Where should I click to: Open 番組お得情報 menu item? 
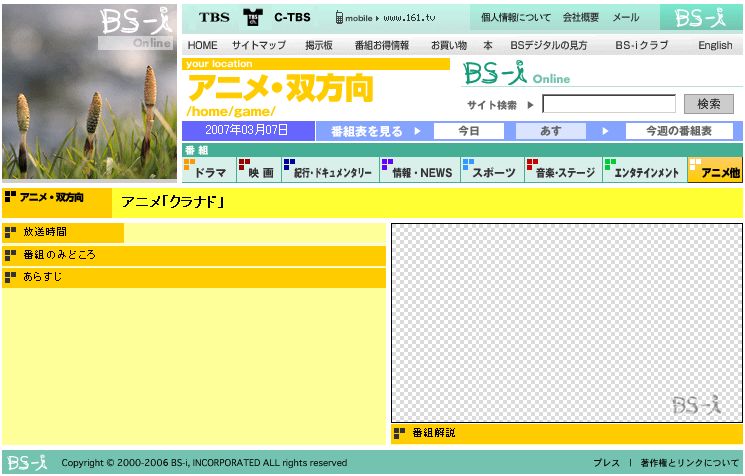click(382, 45)
